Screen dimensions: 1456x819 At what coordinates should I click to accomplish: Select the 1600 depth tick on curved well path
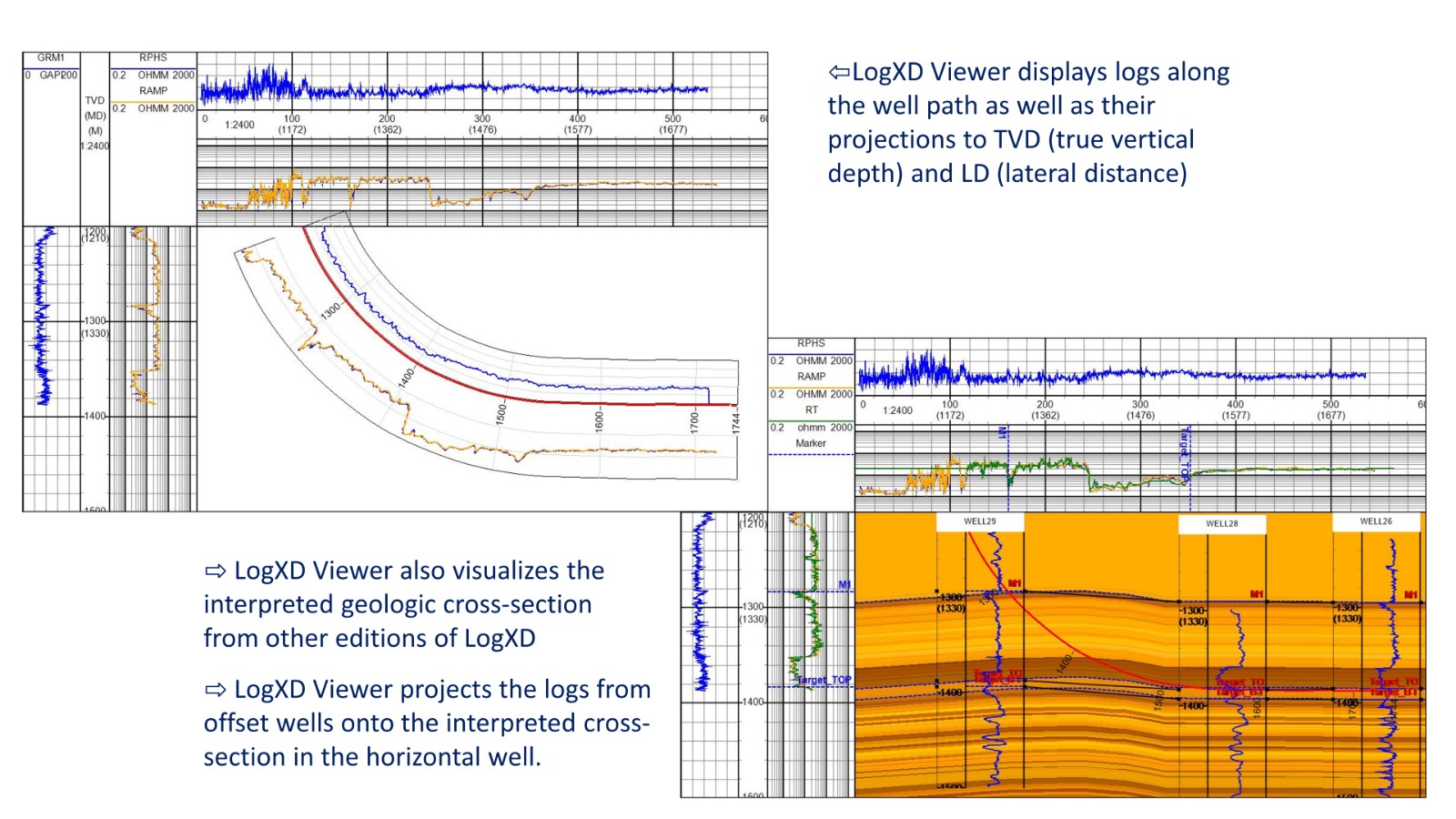[599, 421]
